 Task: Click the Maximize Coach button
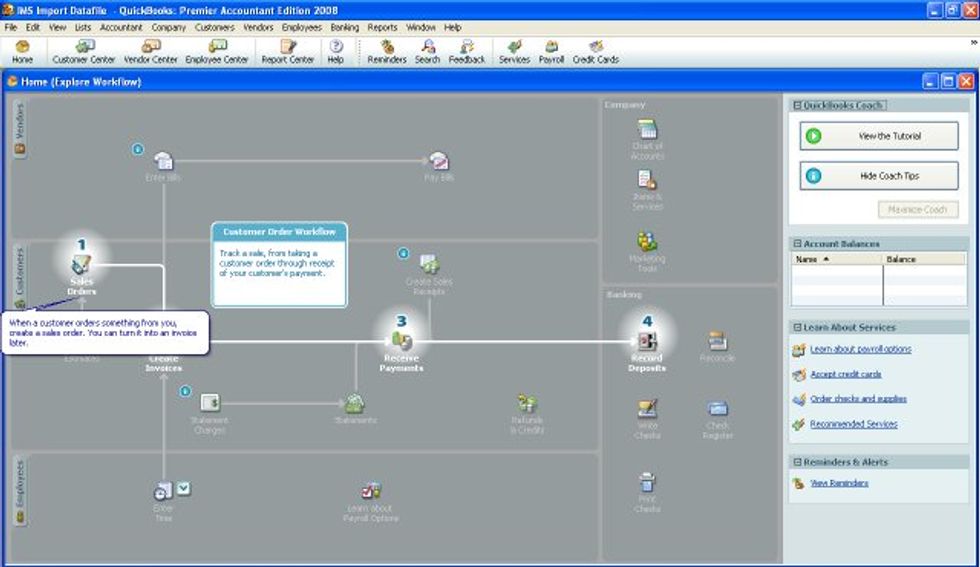pyautogui.click(x=918, y=209)
